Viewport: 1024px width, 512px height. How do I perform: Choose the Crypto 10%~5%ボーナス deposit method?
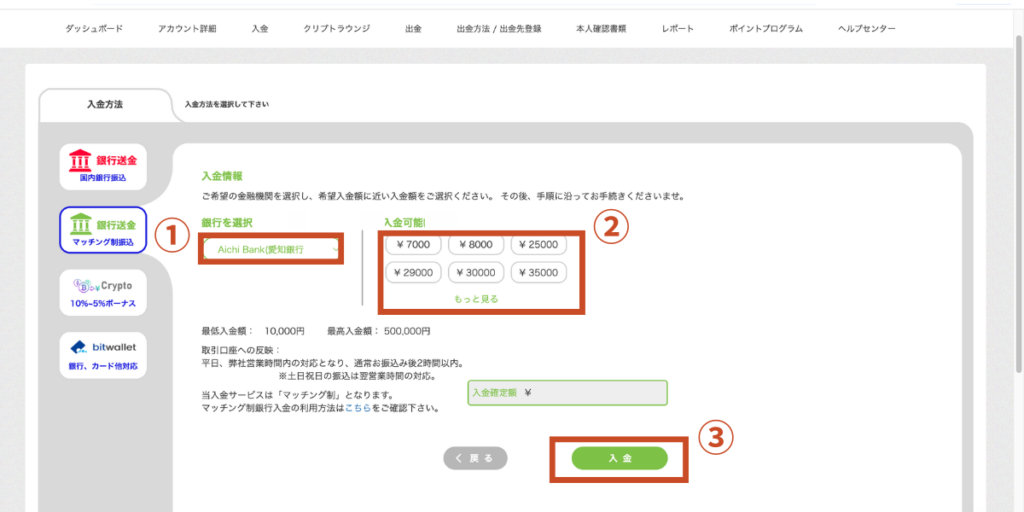coord(103,293)
